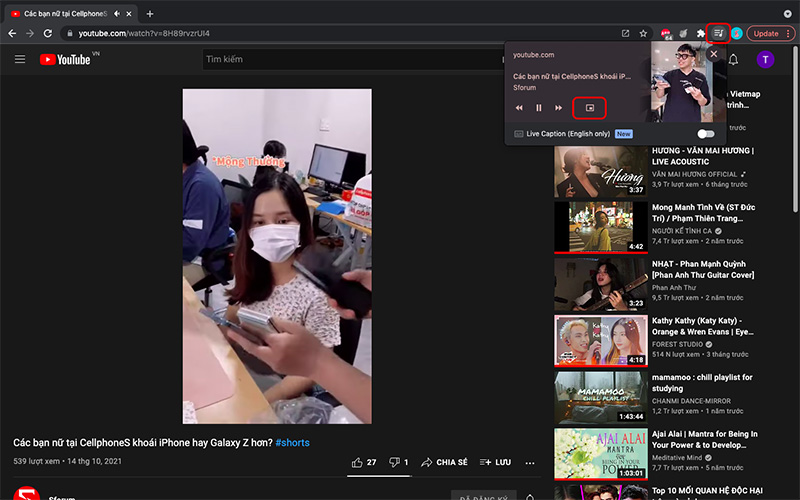Open more actions three-dot menu below the video

pos(530,463)
